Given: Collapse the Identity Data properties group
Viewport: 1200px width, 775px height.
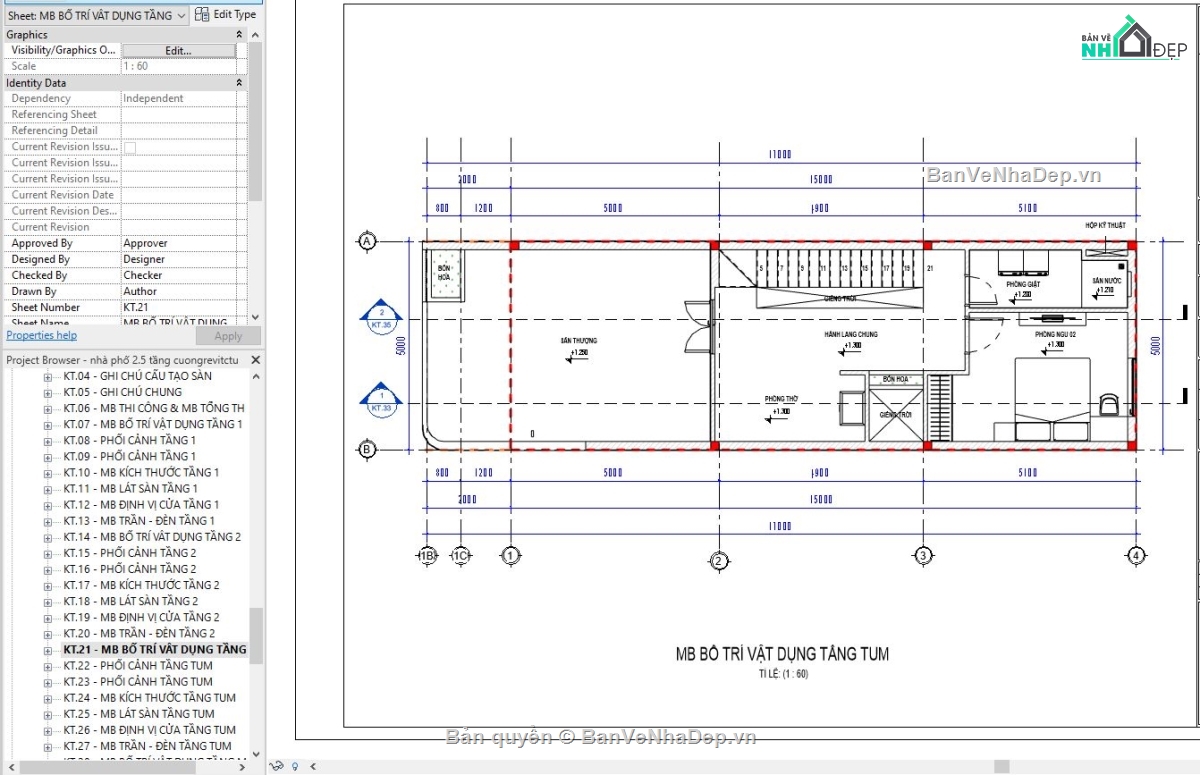Looking at the screenshot, I should (239, 83).
